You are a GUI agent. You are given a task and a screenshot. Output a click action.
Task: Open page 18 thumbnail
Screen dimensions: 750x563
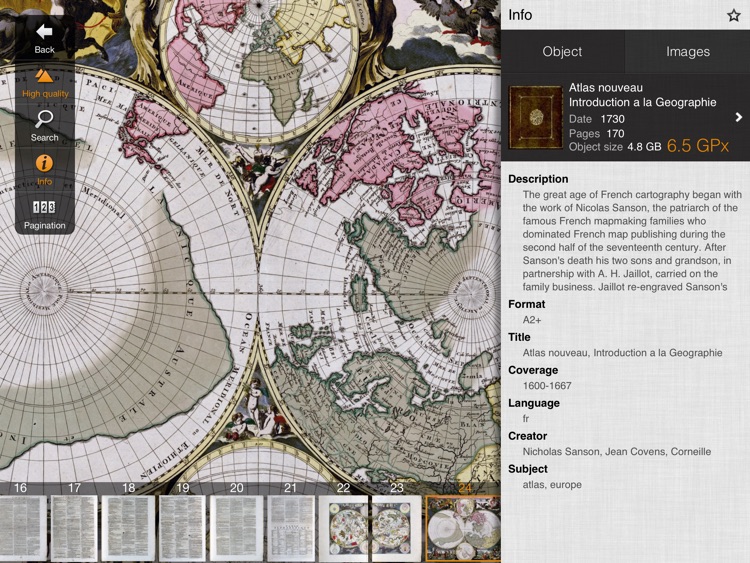click(128, 528)
